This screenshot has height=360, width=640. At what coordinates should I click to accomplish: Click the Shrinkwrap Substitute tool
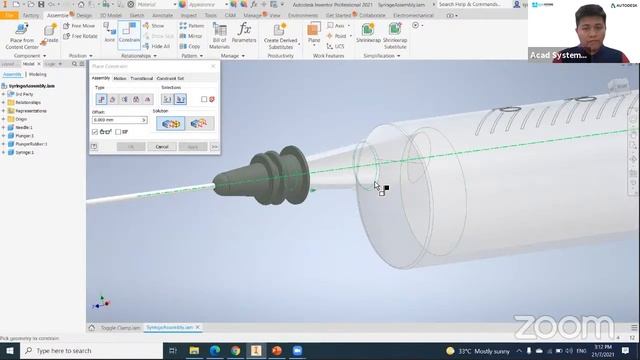[395, 36]
